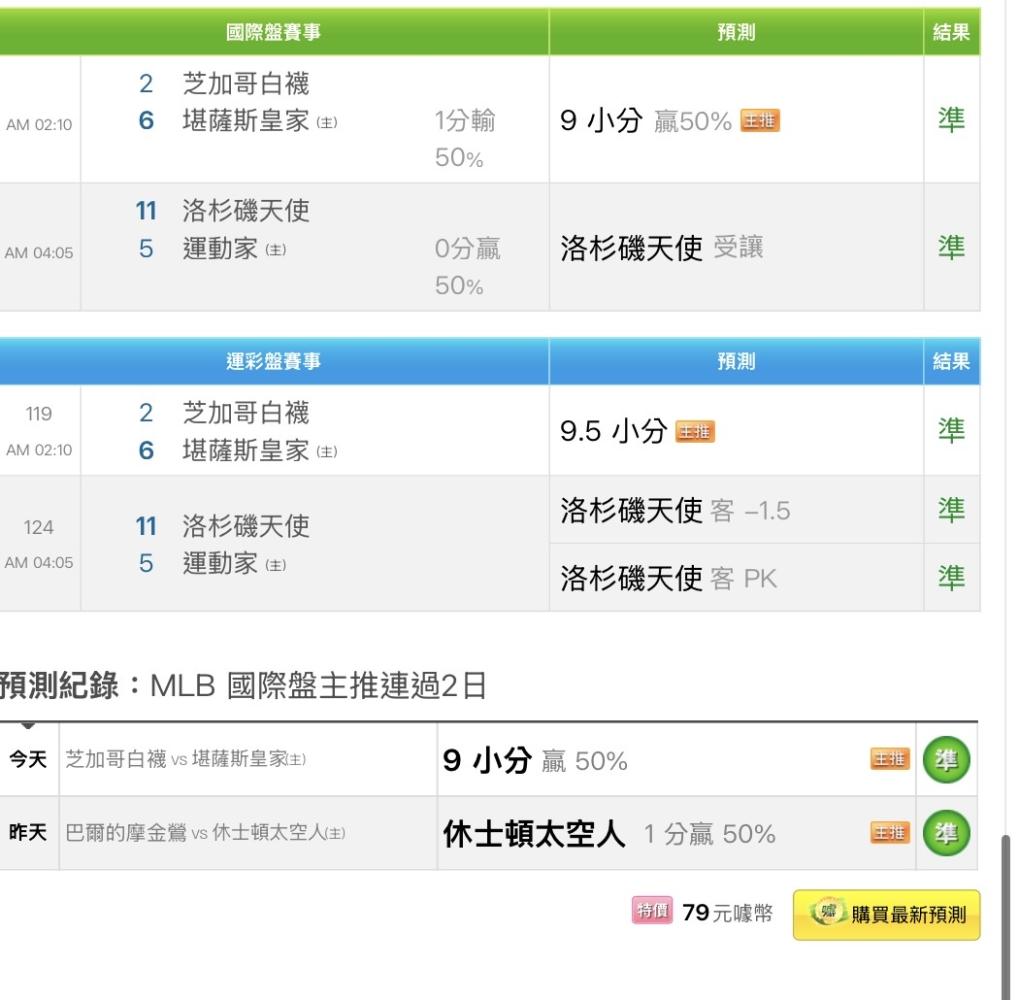Click the 芝加哥白襪 vs 堪薩斯皇家 record matchup
The image size is (1019, 1000).
(186, 759)
